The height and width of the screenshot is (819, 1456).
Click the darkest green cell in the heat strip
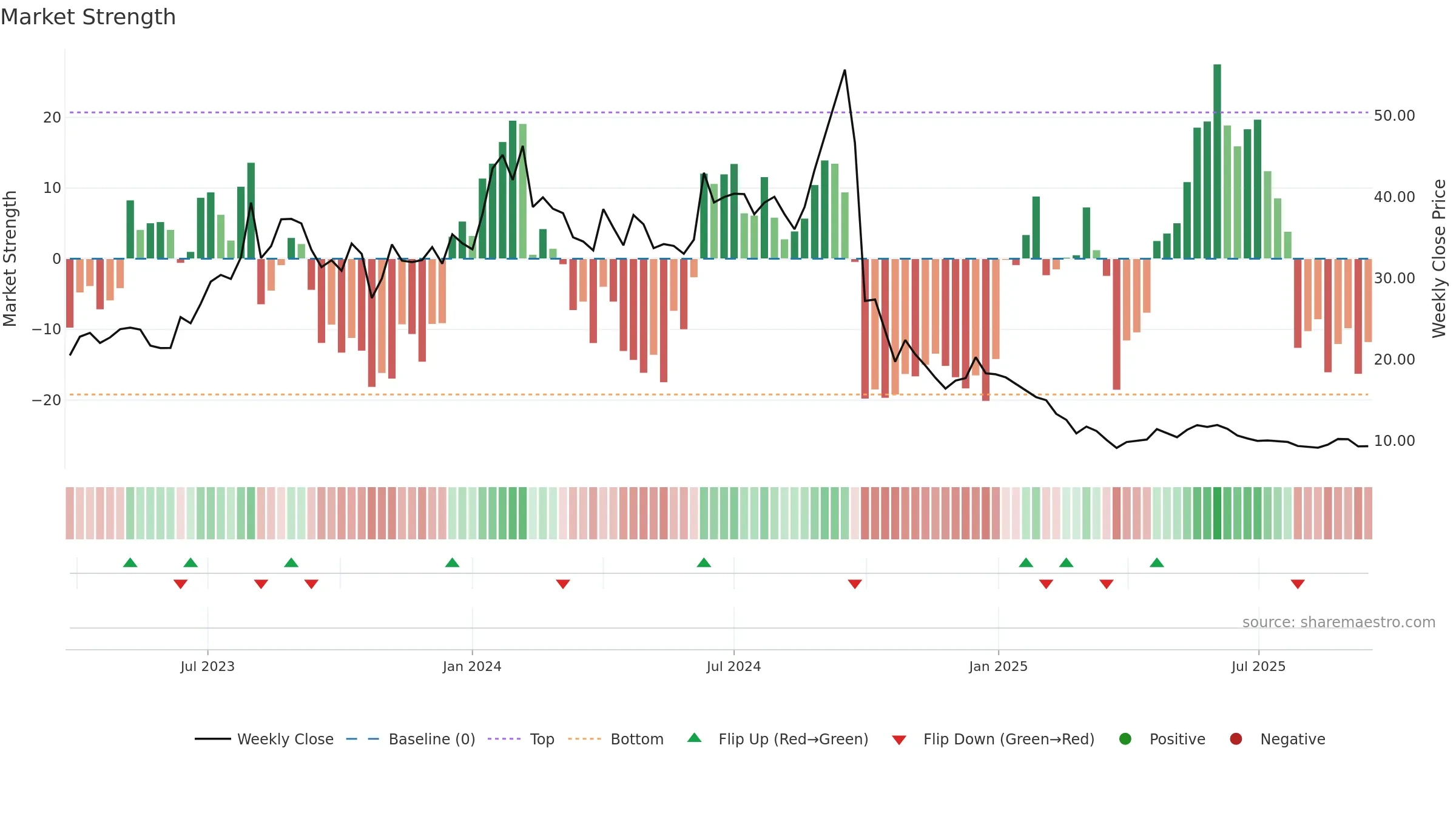point(1217,513)
